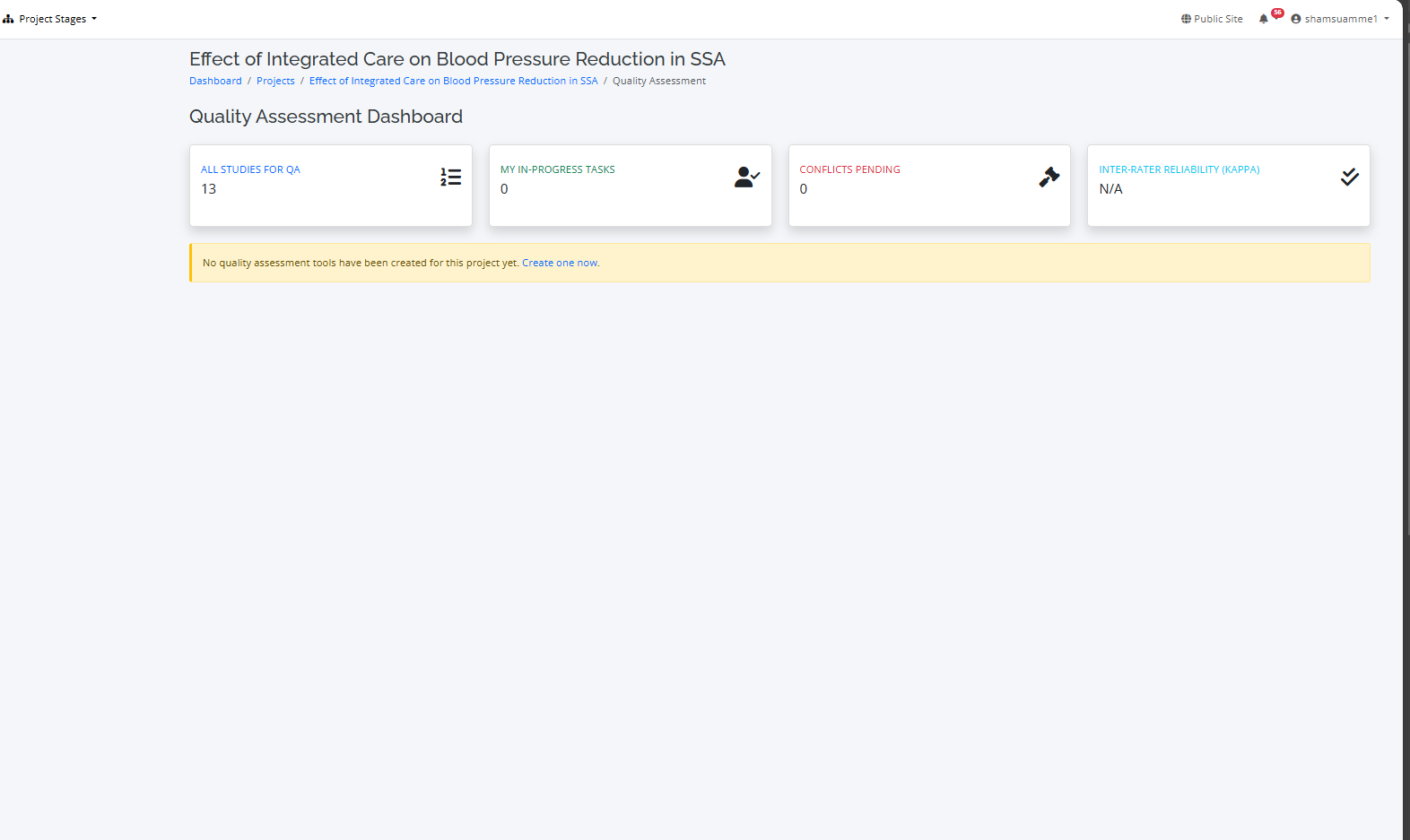Expand the shamsuamme1 account dropdown caret
Image resolution: width=1410 pixels, height=840 pixels.
click(1387, 19)
